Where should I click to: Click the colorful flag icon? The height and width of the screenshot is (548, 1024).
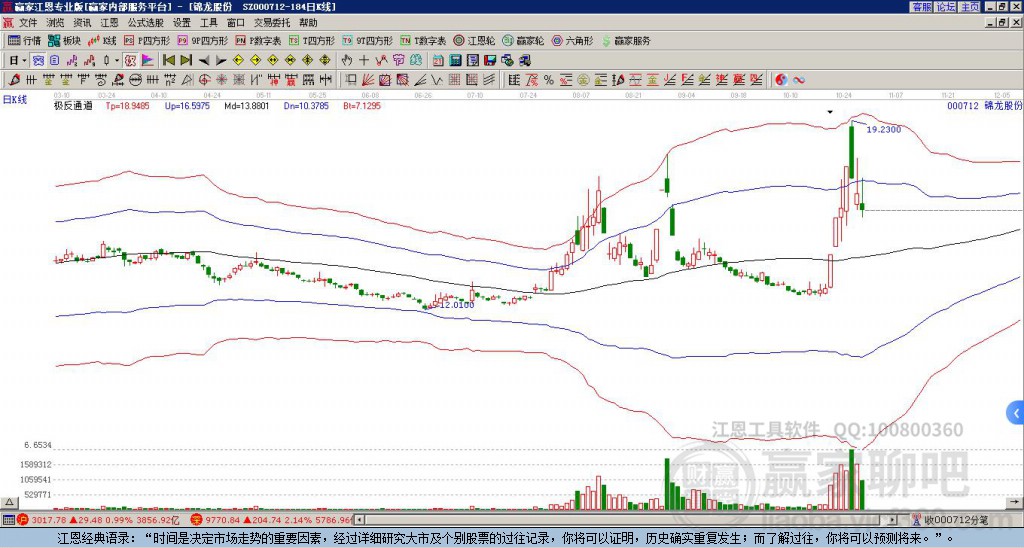[148, 61]
